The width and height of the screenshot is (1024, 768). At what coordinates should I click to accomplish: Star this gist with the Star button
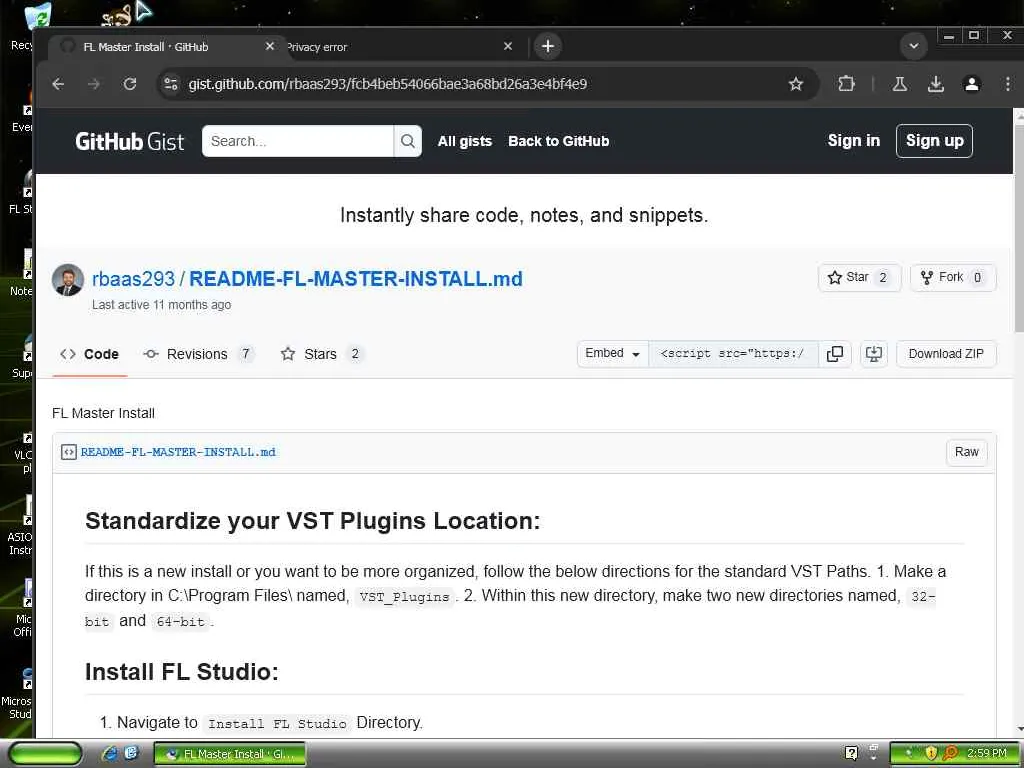point(859,277)
